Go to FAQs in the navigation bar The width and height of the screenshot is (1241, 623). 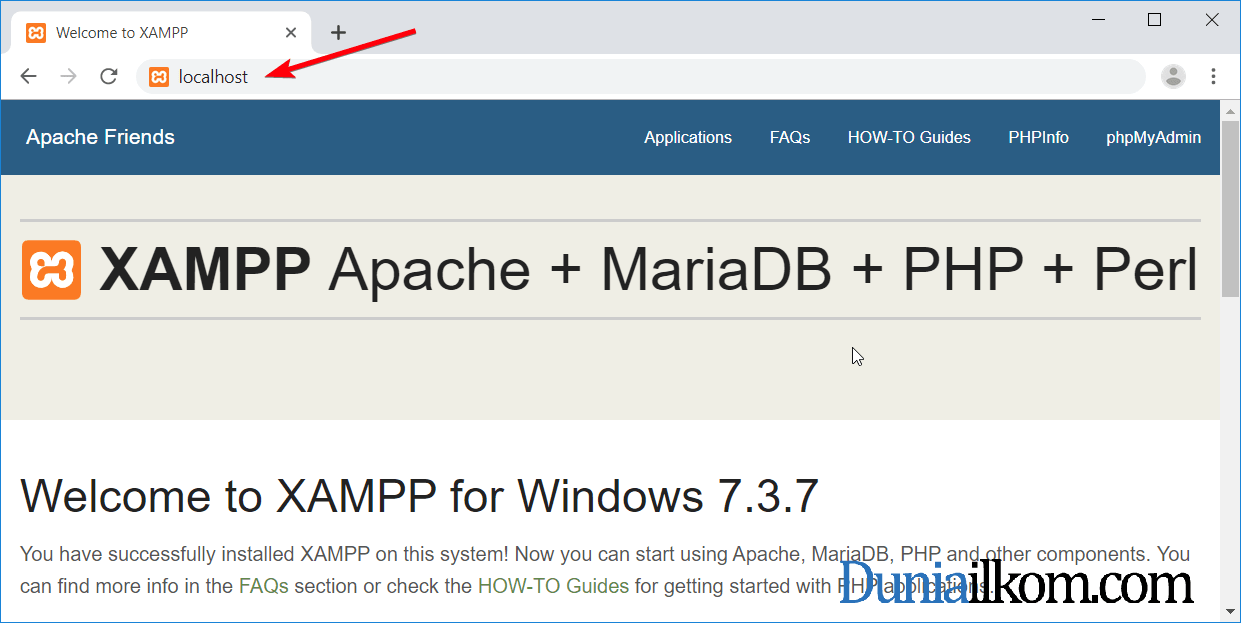pyautogui.click(x=790, y=138)
